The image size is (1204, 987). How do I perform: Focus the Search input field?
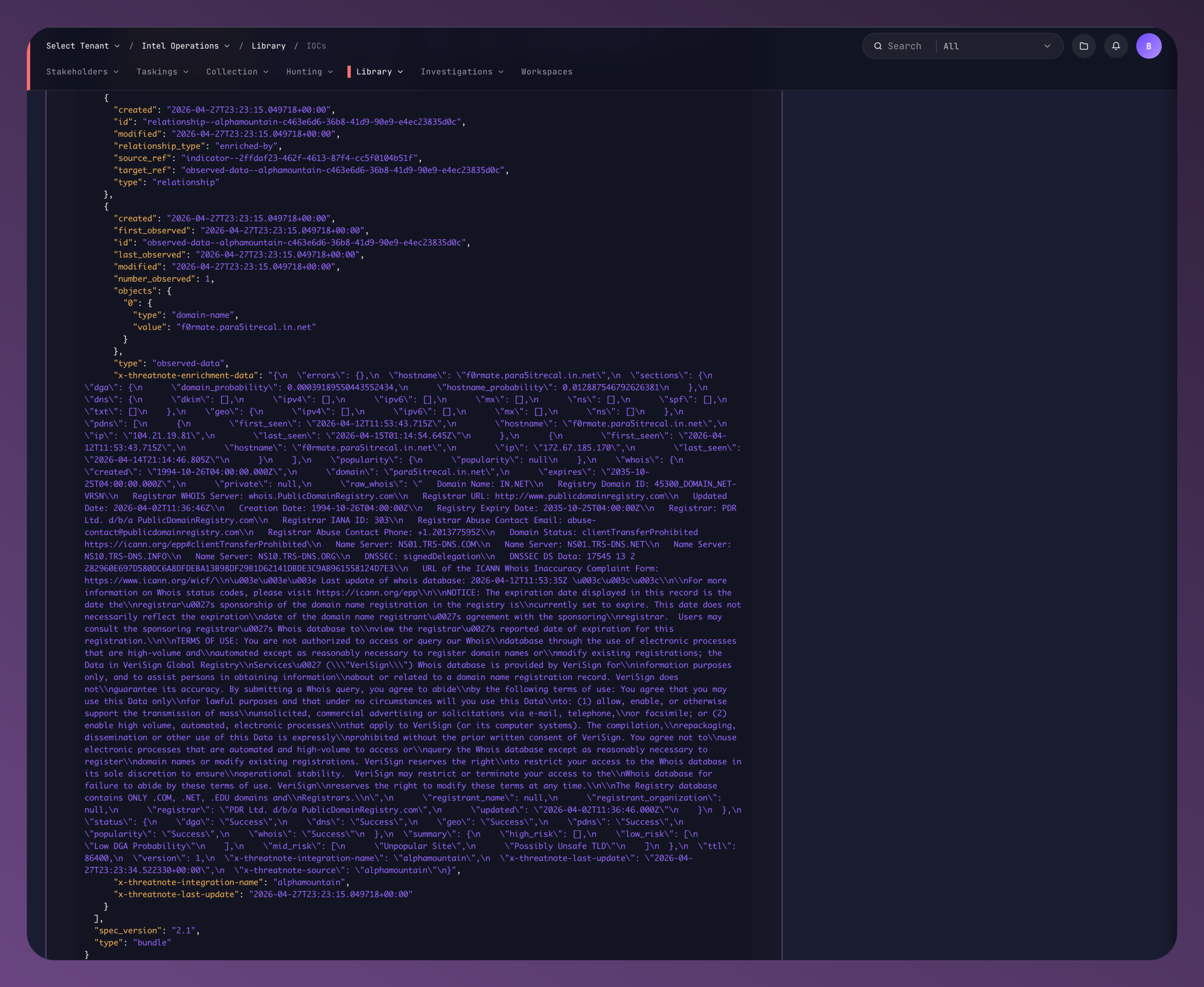pyautogui.click(x=904, y=46)
